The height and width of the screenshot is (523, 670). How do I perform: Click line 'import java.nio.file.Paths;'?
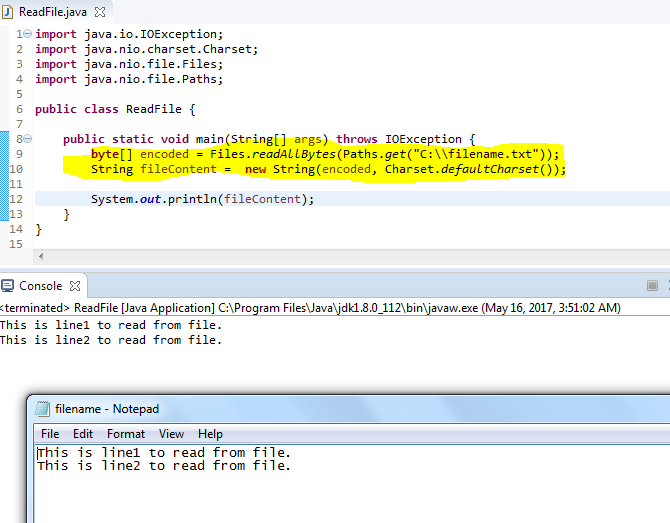(x=129, y=79)
